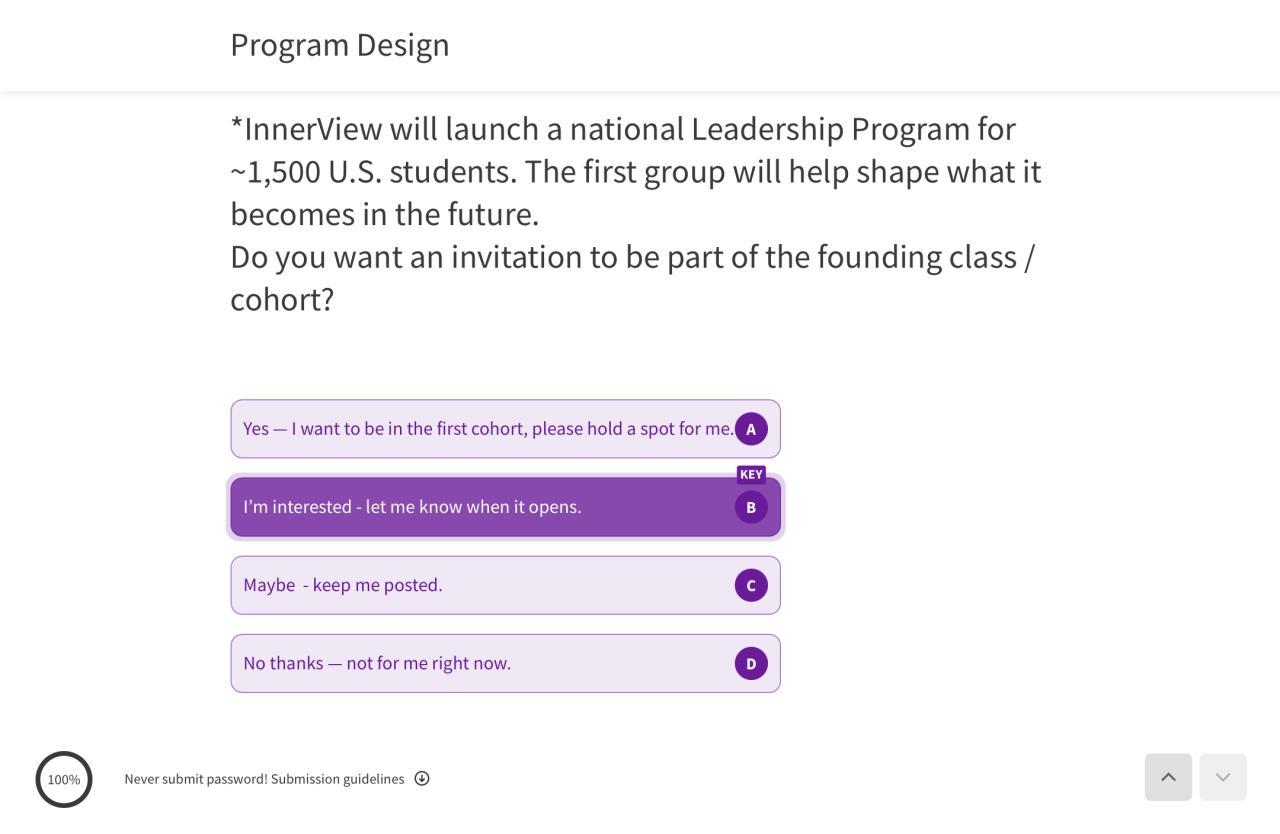
Task: Click the "Do you want an invitation" line
Action: pyautogui.click(x=632, y=257)
